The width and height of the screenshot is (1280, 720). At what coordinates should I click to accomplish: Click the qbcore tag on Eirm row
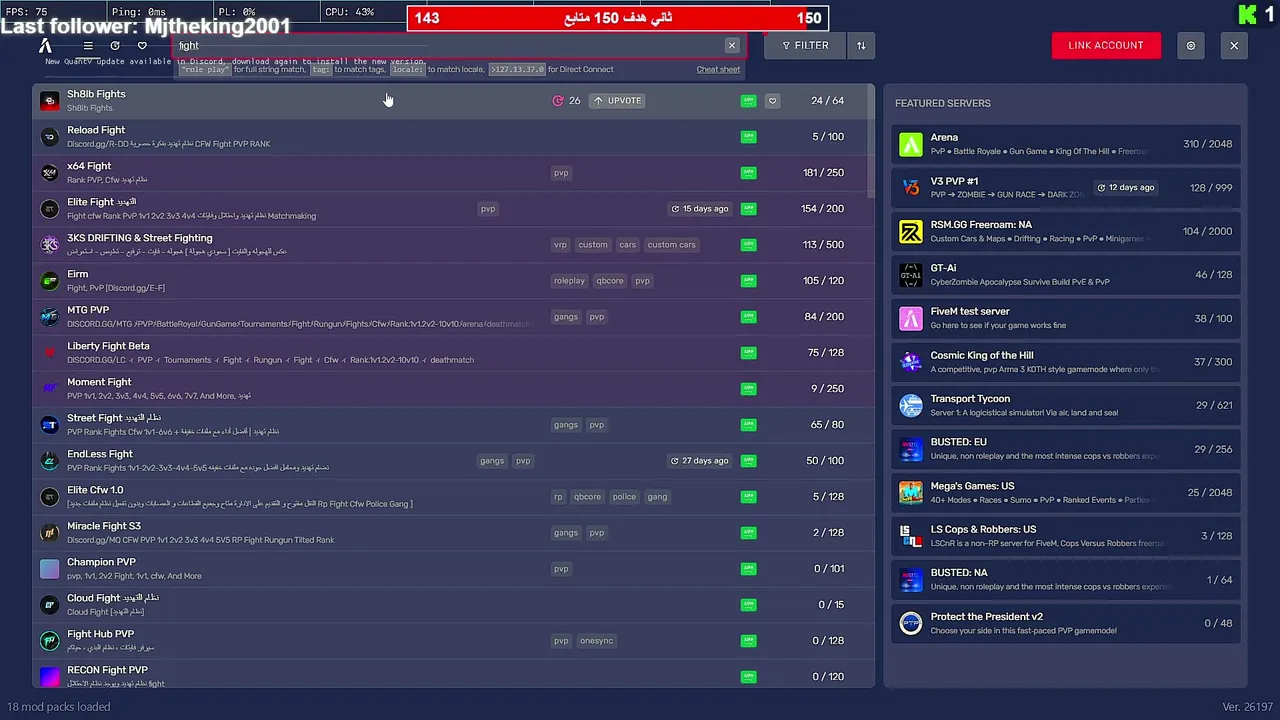pos(610,281)
